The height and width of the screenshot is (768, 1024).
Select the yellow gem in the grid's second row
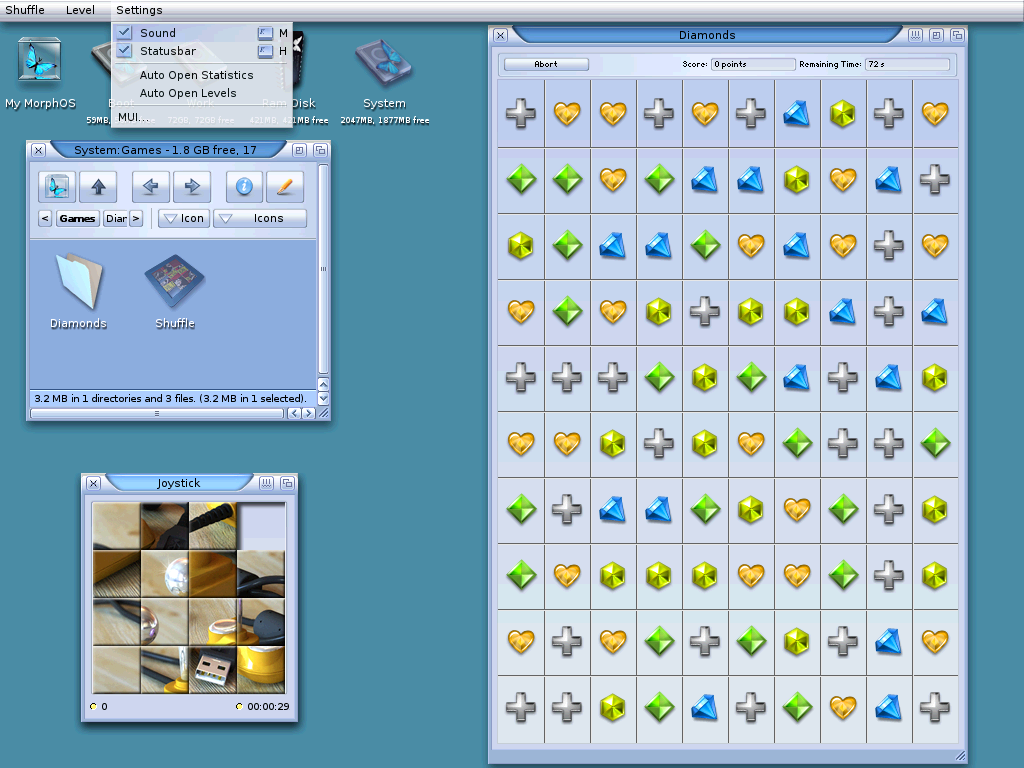797,180
